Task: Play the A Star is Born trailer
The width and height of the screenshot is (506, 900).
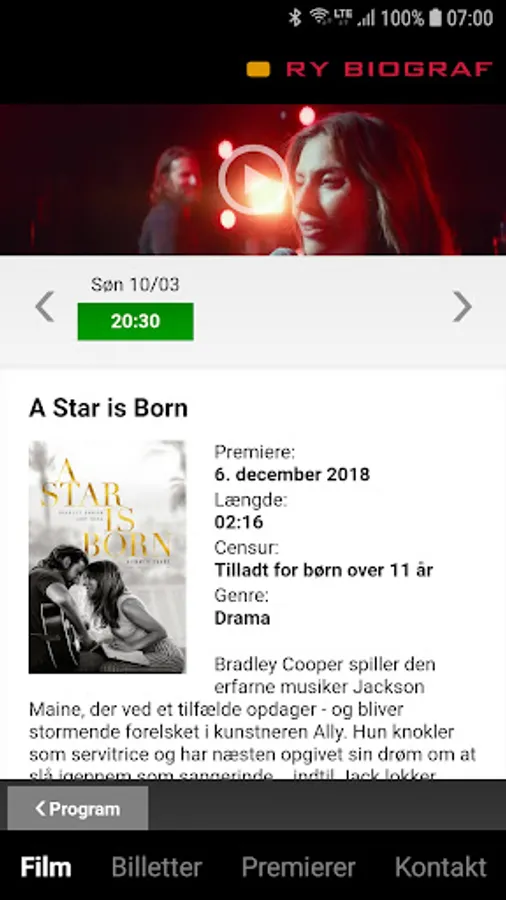Action: pos(252,180)
